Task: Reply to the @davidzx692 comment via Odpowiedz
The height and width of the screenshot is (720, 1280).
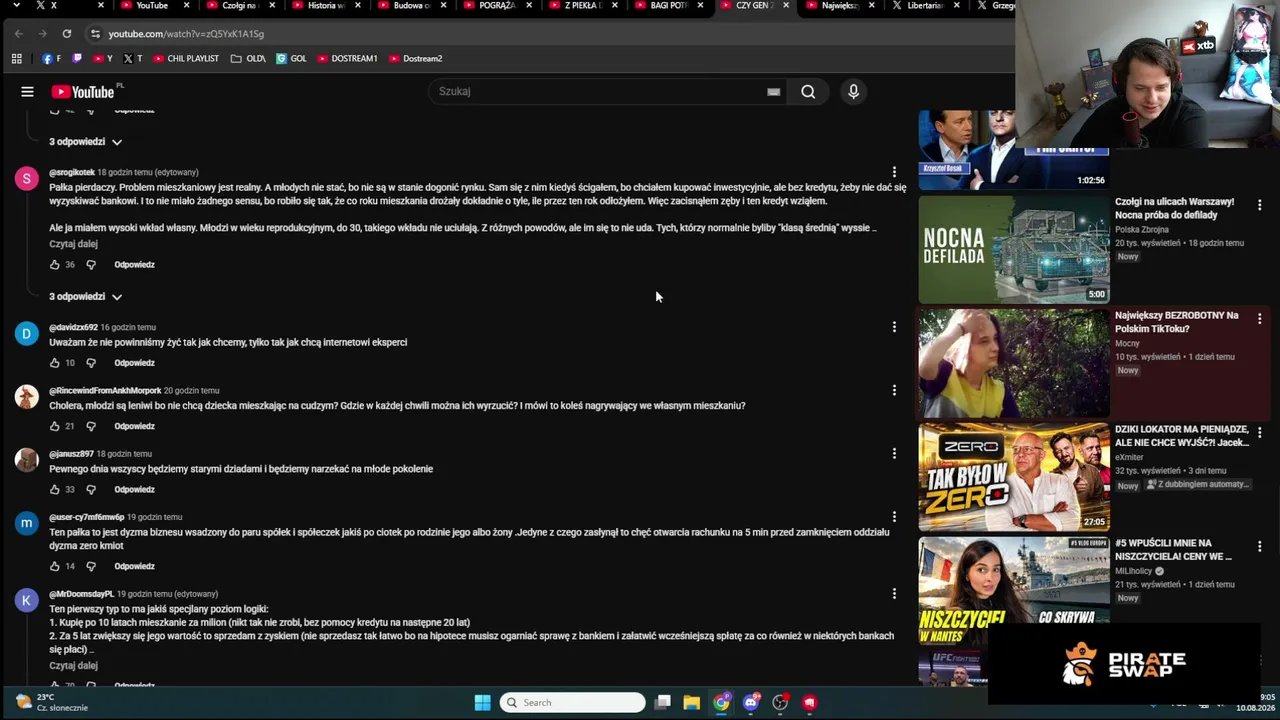Action: click(134, 363)
